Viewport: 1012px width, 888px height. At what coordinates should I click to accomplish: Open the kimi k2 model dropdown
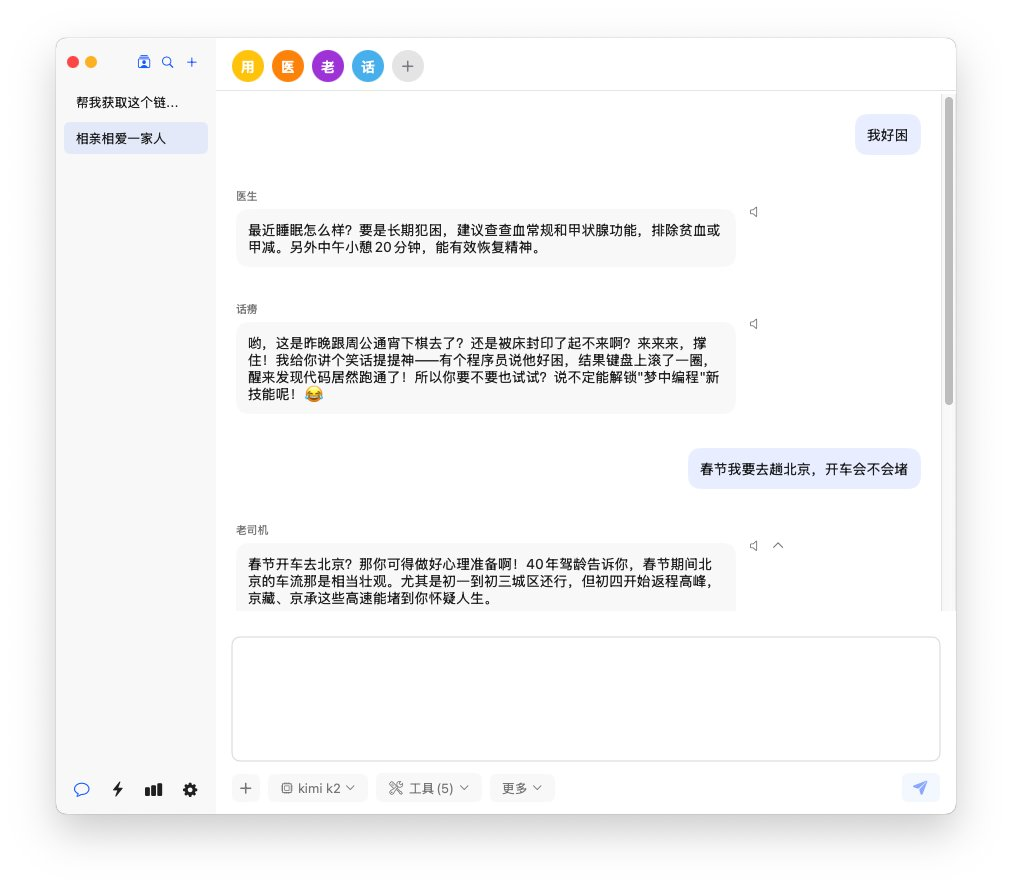318,788
